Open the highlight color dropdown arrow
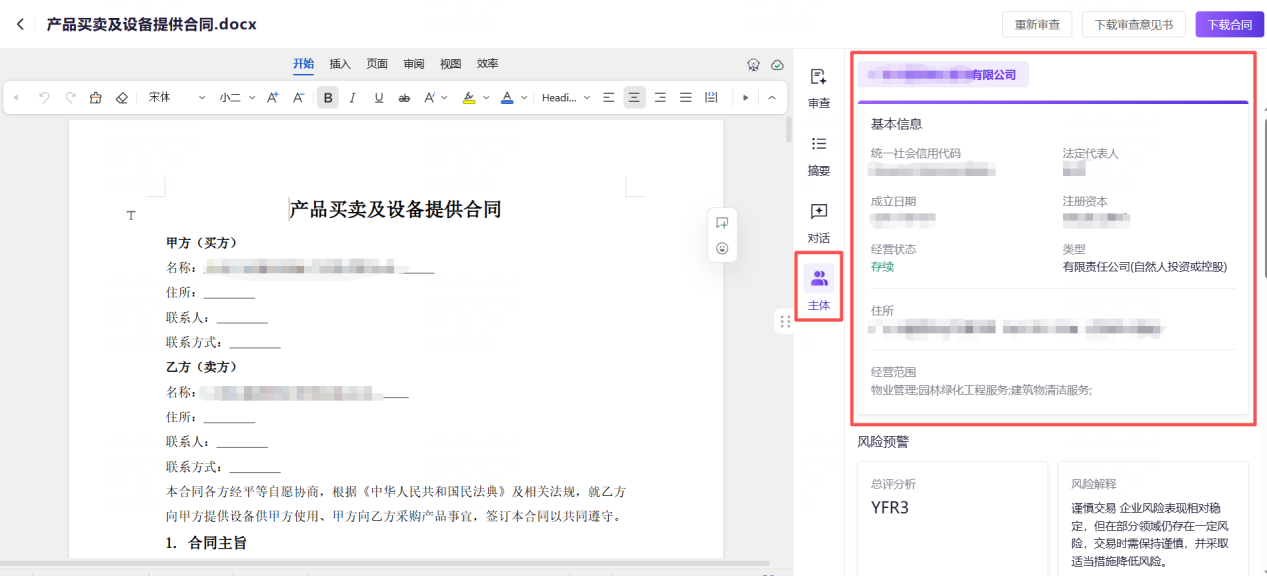This screenshot has height=576, width=1267. [486, 98]
